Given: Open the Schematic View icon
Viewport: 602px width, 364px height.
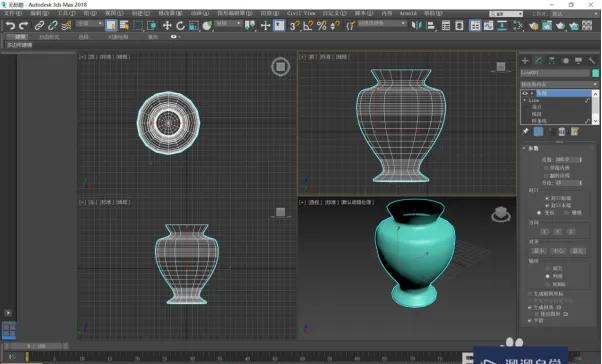Looking at the screenshot, I should pyautogui.click(x=502, y=26).
